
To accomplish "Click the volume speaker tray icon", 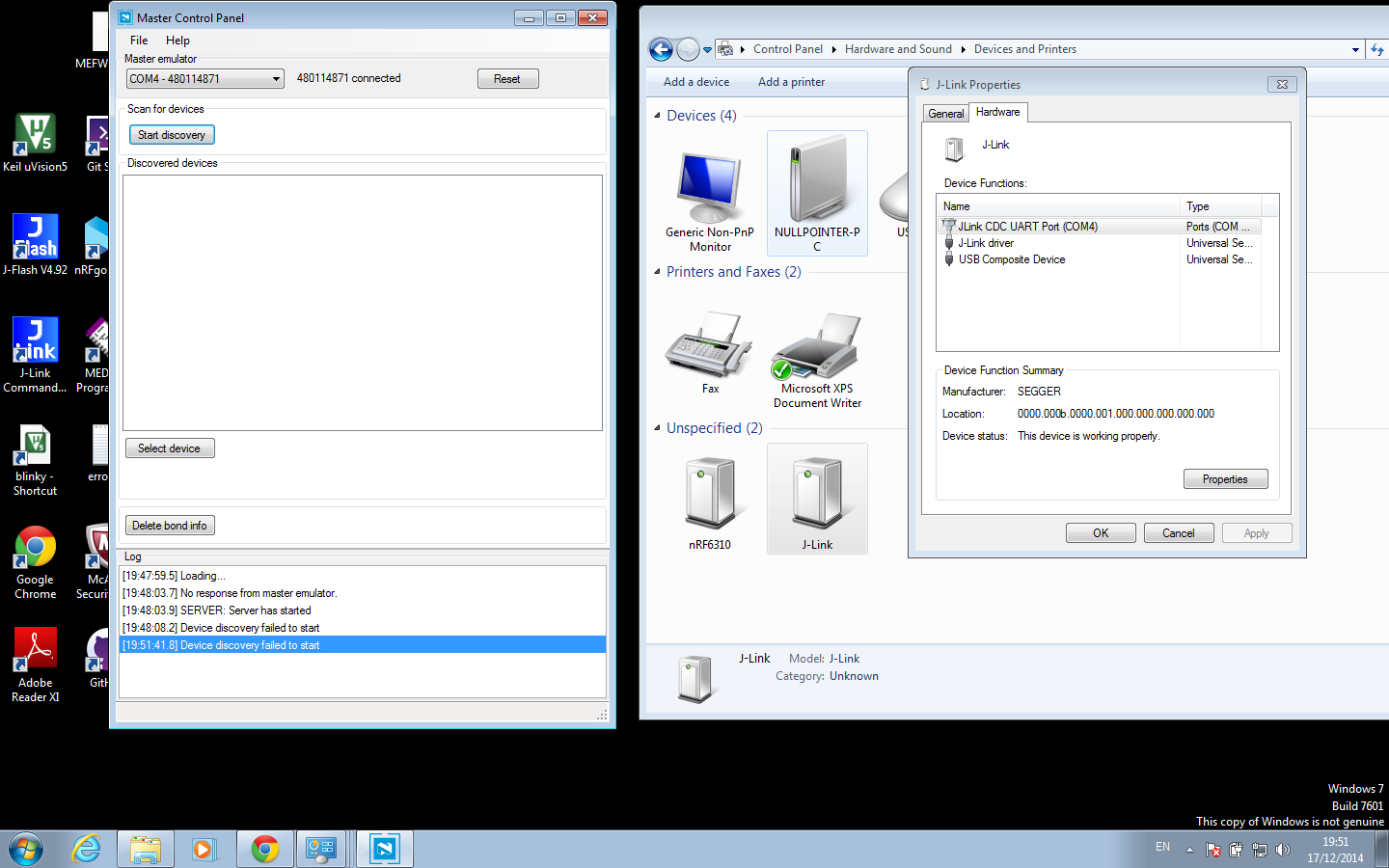I will pyautogui.click(x=1282, y=850).
